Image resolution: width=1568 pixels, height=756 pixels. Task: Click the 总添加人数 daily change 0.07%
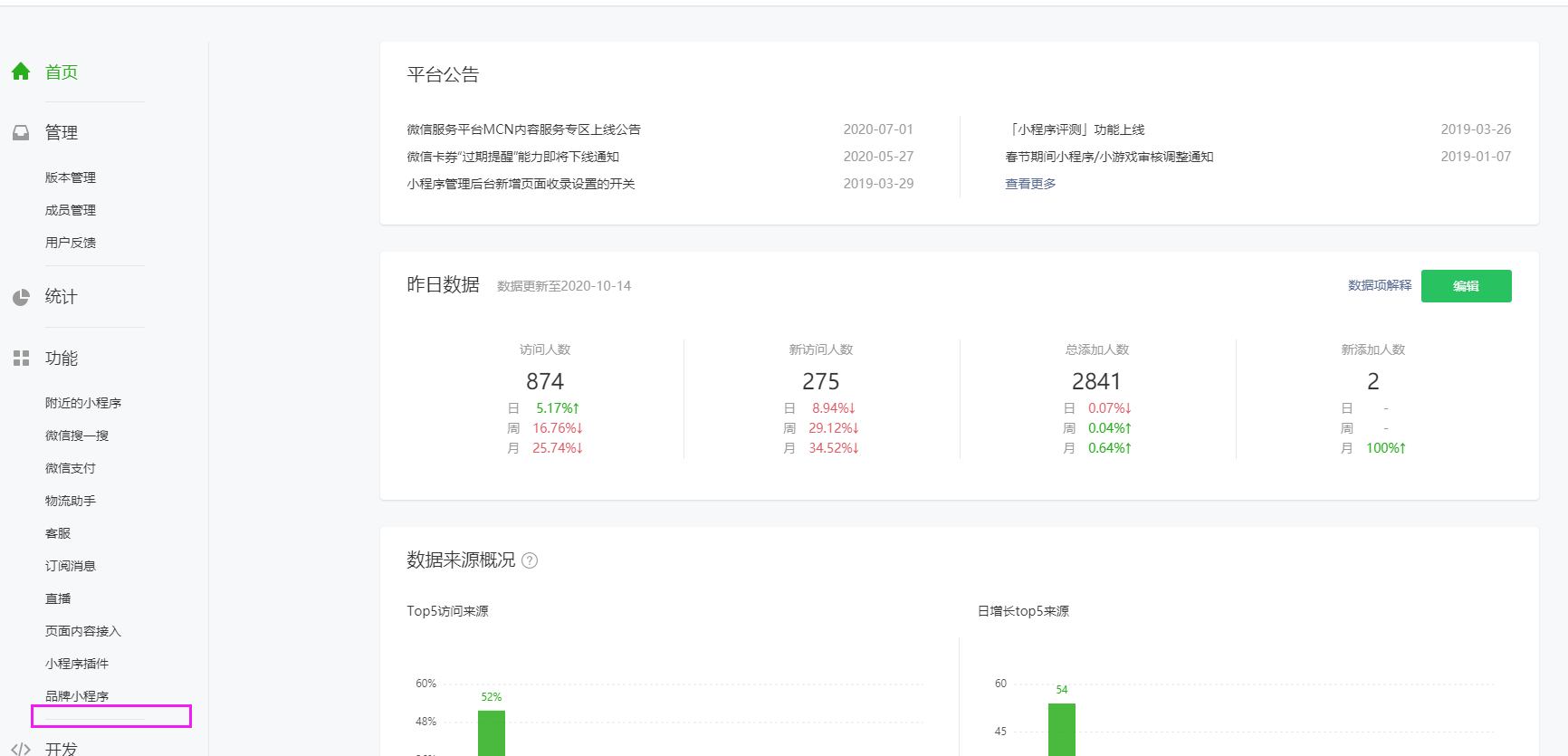pyautogui.click(x=1110, y=408)
